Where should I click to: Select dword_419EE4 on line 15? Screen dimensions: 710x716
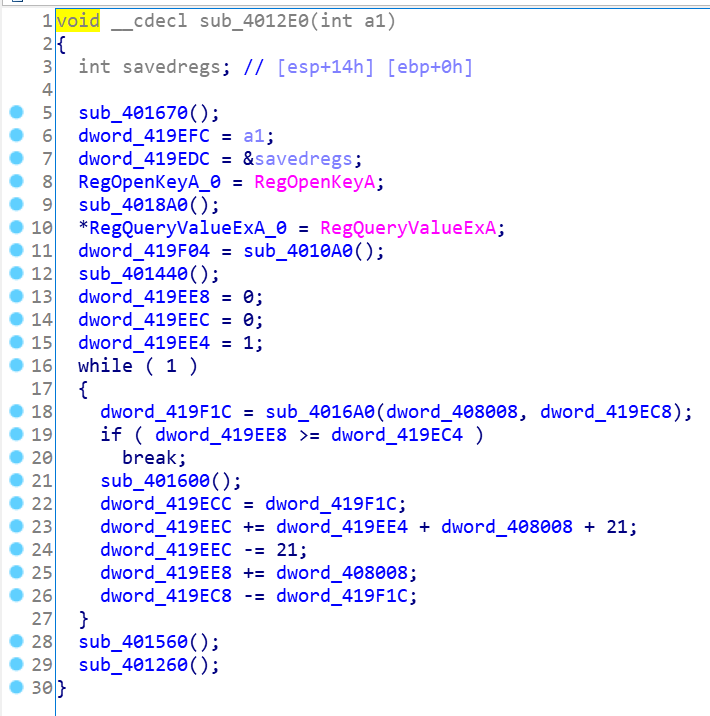pyautogui.click(x=144, y=343)
